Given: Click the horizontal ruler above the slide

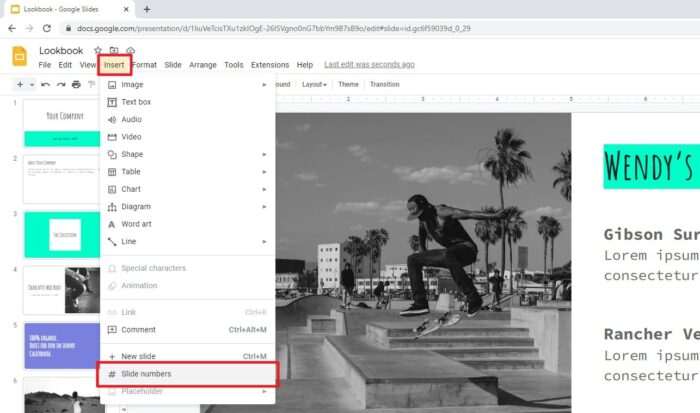Looking at the screenshot, I should (488, 99).
